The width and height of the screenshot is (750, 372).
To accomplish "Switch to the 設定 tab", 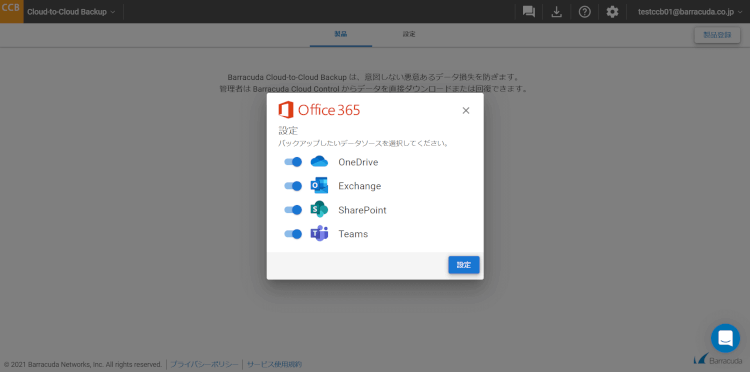I will pos(409,35).
